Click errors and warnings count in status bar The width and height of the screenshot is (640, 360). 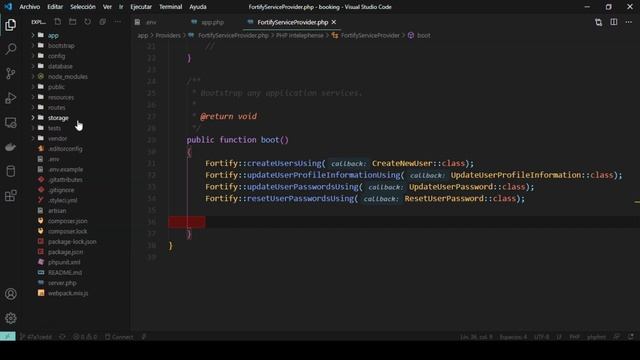tap(85, 337)
